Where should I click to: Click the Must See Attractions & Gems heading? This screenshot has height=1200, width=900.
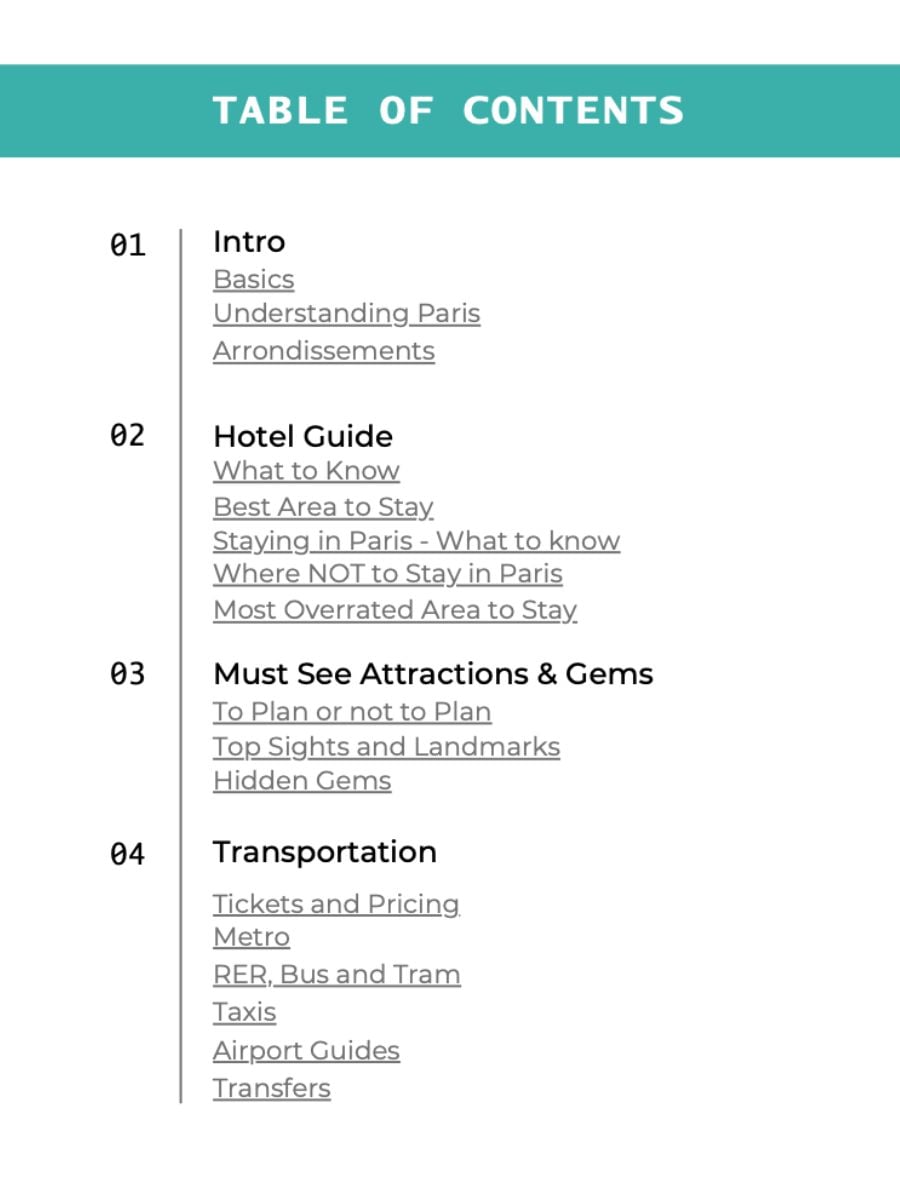(x=432, y=674)
